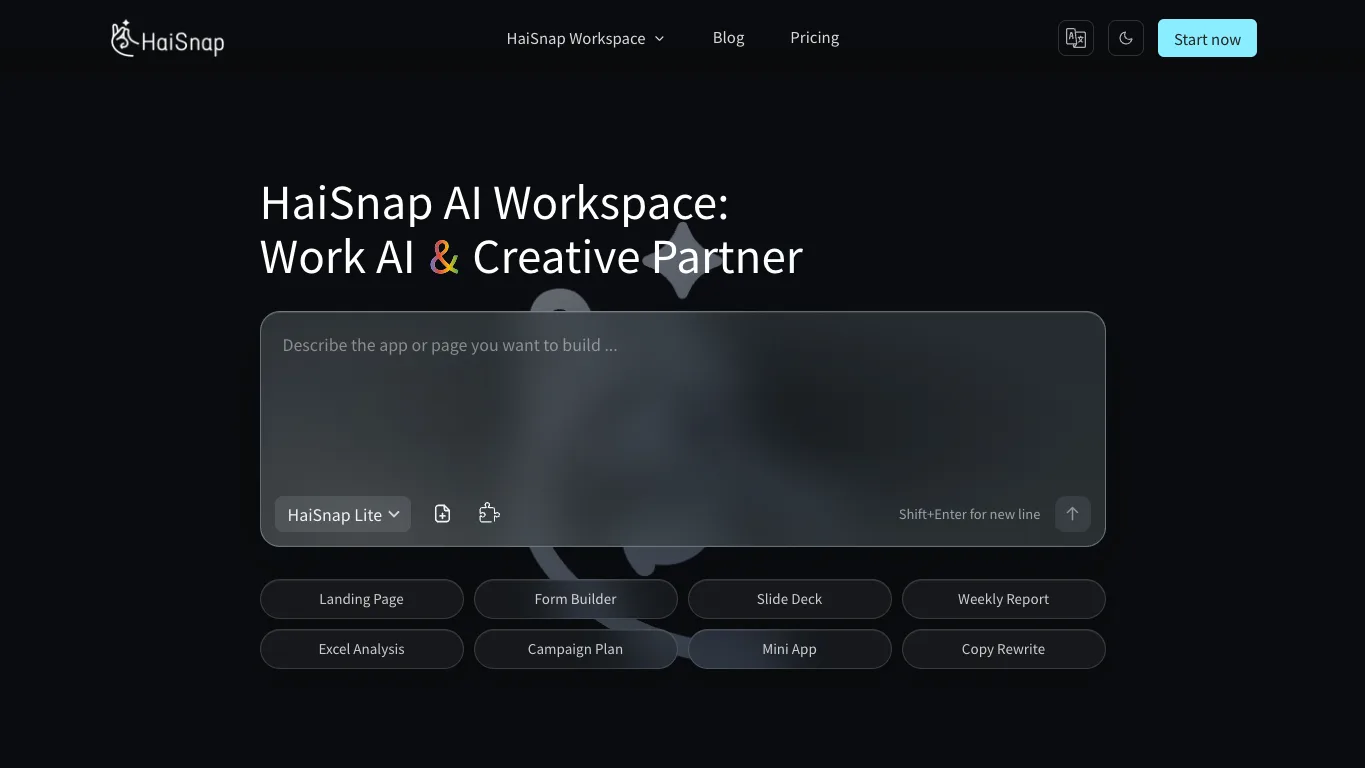This screenshot has height=768, width=1365.
Task: Pick the Slide Deck suggestion
Action: 790,599
